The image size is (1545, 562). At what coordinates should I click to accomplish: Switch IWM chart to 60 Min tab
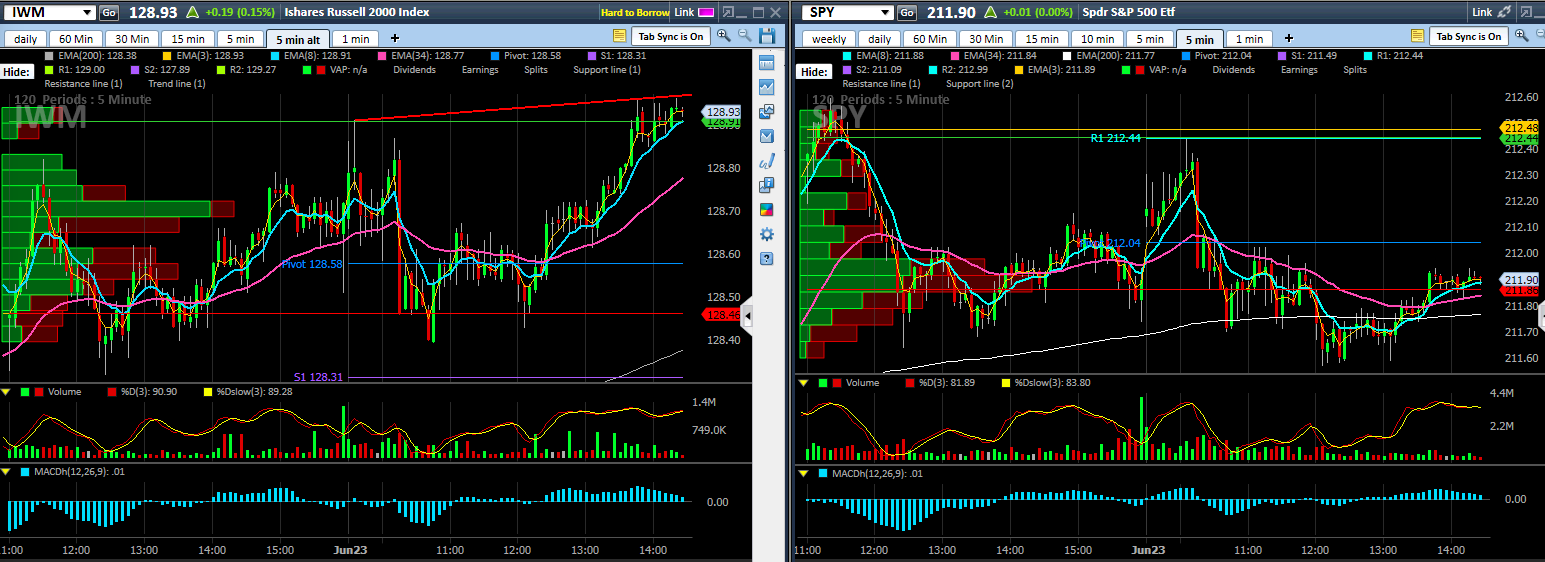(x=77, y=38)
